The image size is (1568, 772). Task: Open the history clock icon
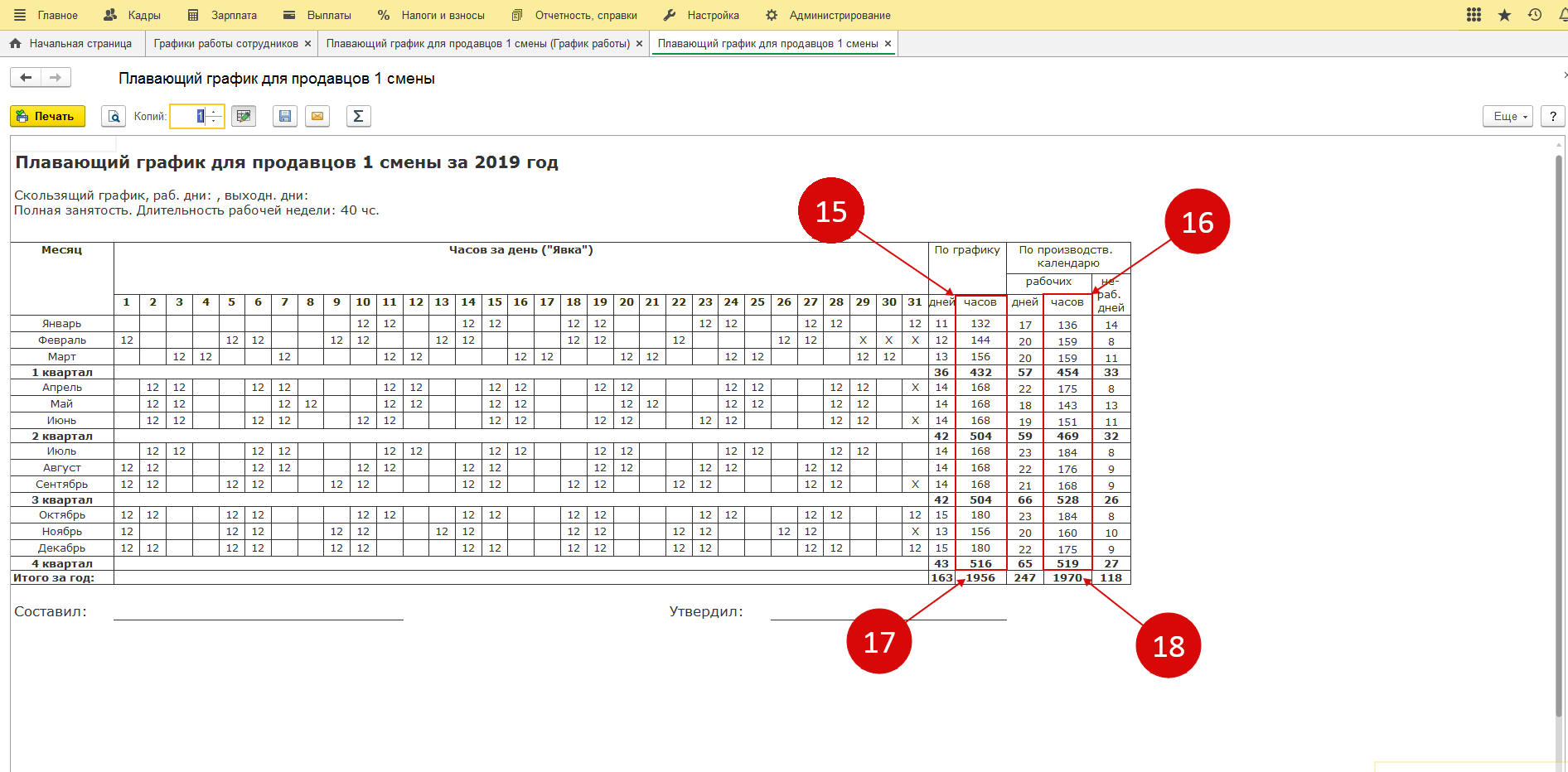point(1535,15)
